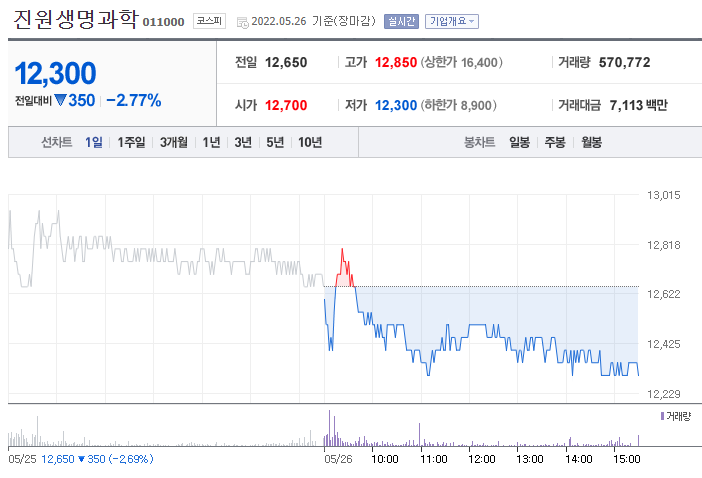702x478 pixels.
Task: Click the 05/26 date label on x-axis
Action: click(338, 459)
